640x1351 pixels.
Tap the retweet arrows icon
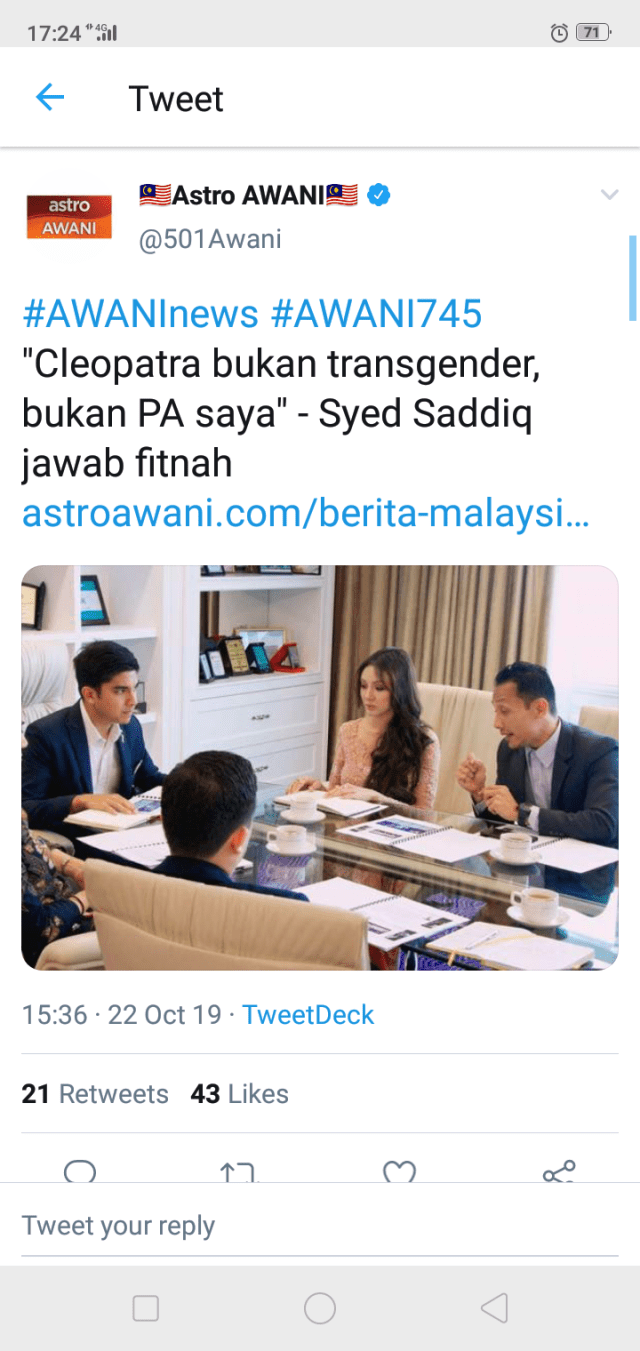pos(238,1172)
